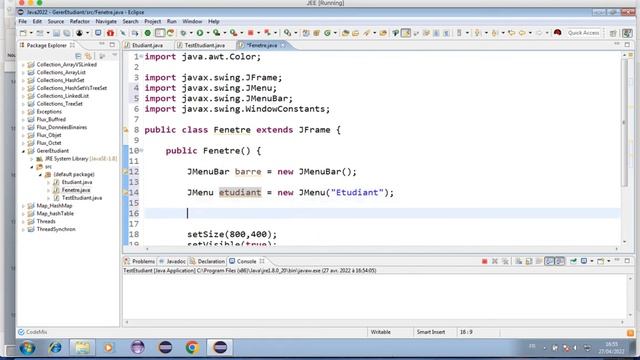Open the Open Console dropdown arrow
The width and height of the screenshot is (640, 360).
(x=608, y=261)
